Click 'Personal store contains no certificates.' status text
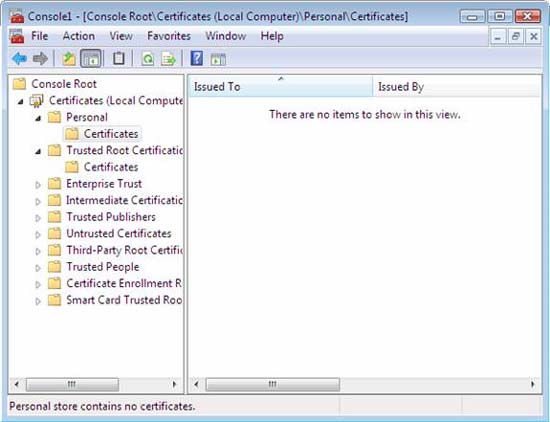 tap(102, 406)
